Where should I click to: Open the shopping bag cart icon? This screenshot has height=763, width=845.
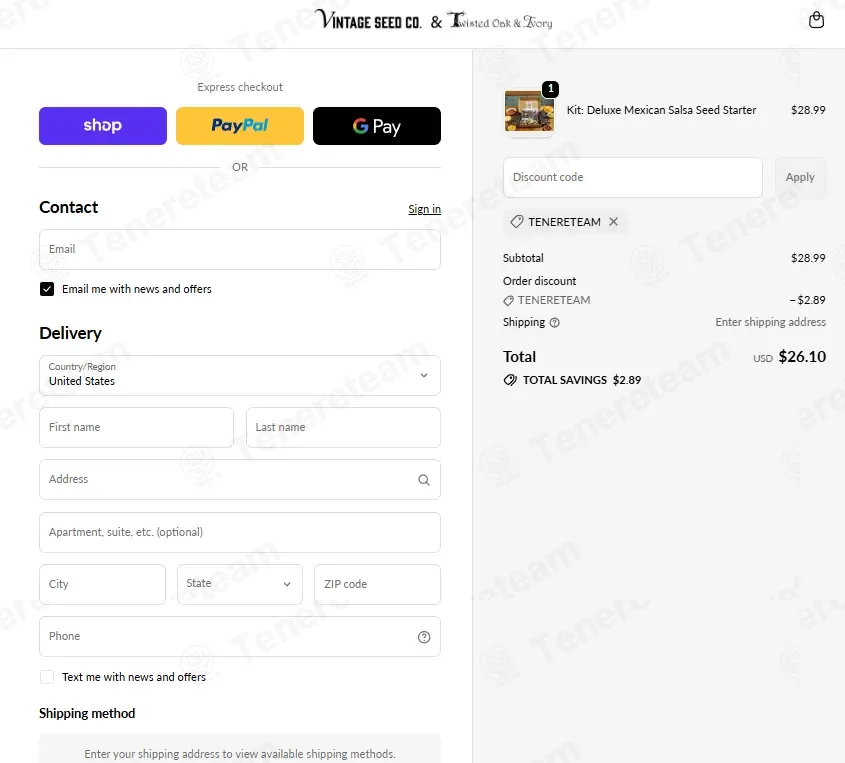click(x=816, y=20)
